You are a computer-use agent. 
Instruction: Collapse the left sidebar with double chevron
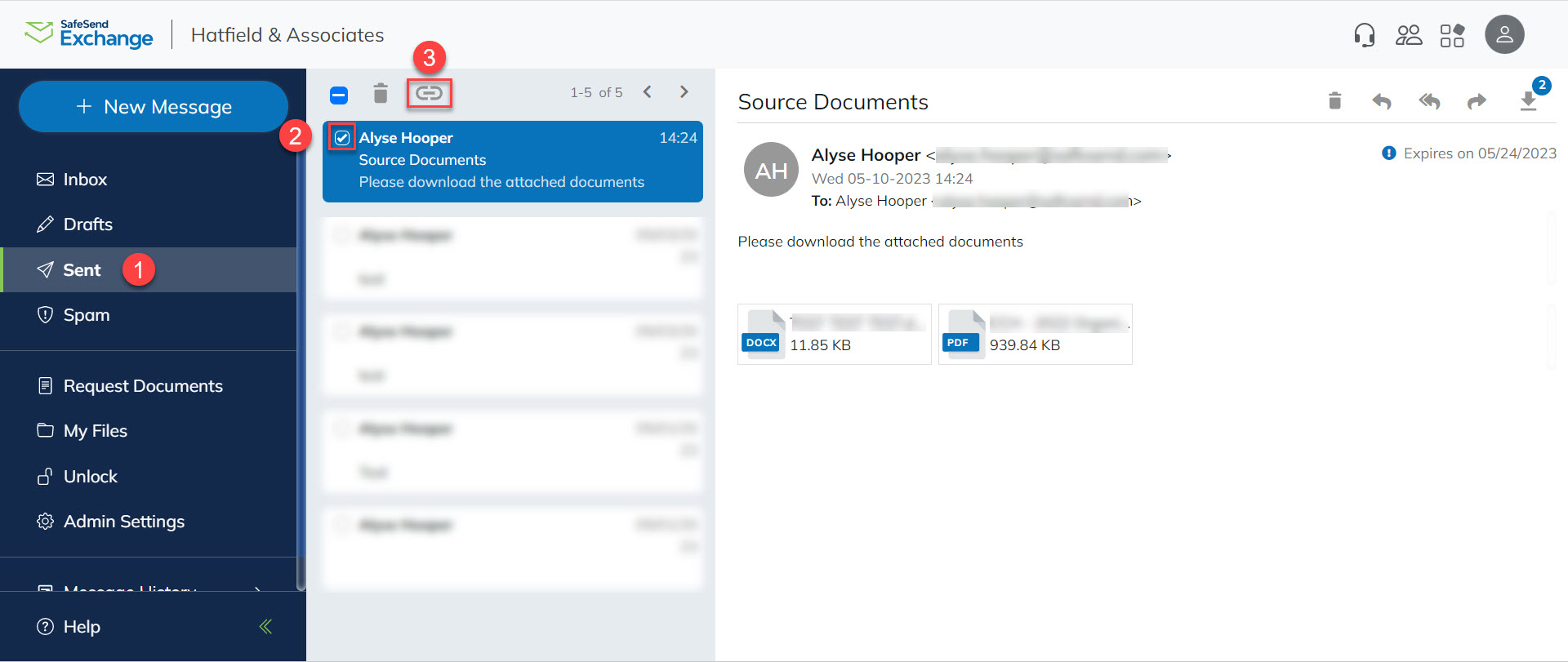(x=265, y=626)
